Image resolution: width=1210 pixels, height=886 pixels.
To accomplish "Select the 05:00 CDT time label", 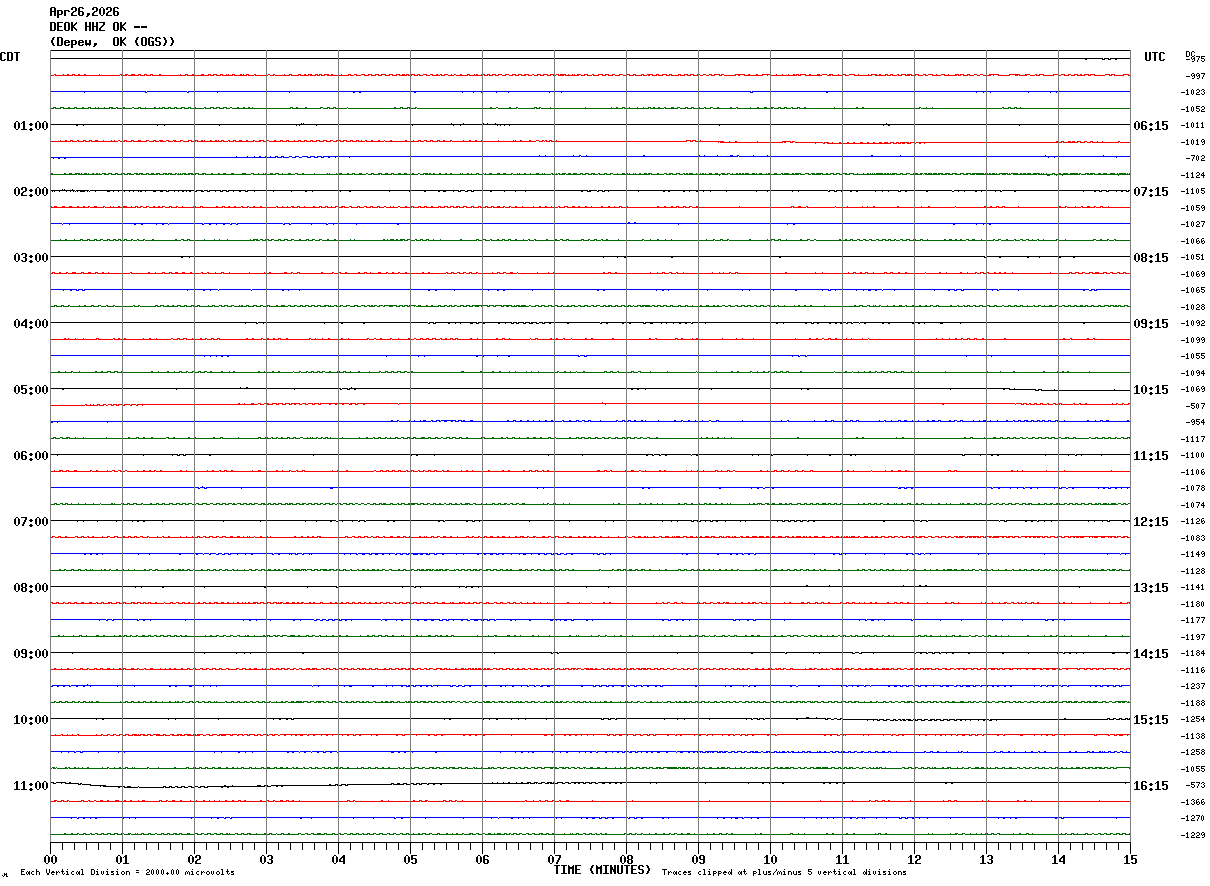I will click(31, 390).
